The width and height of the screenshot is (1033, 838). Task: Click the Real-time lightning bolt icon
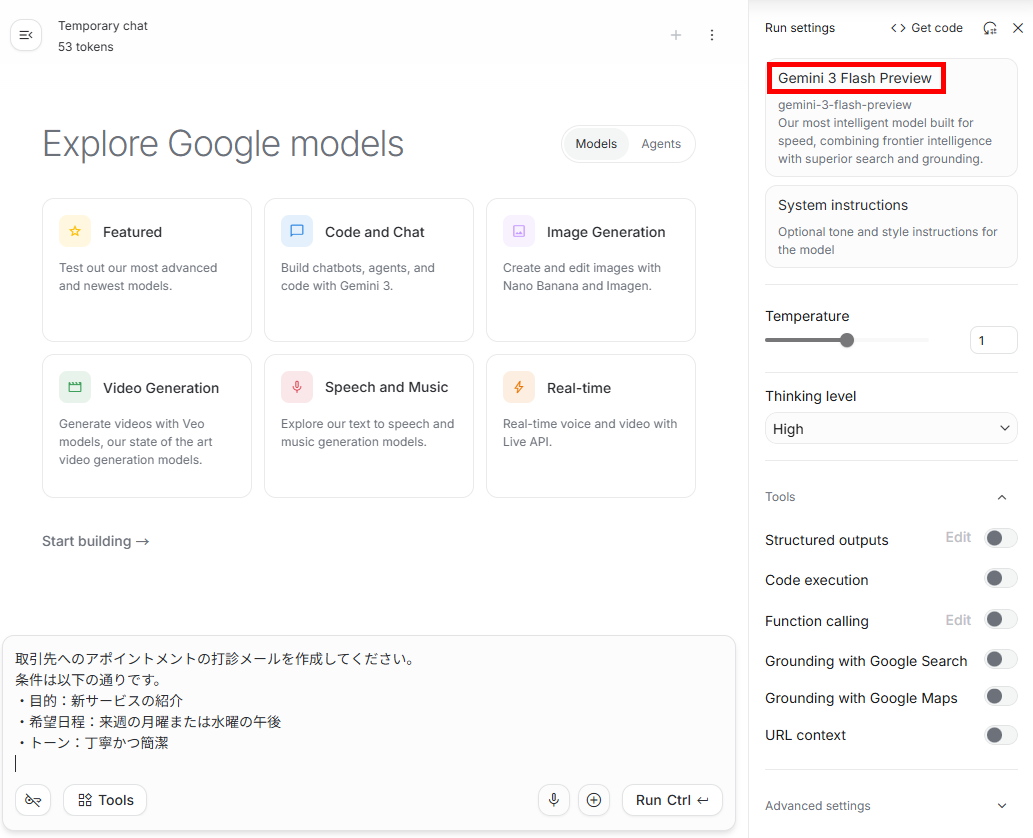point(519,387)
